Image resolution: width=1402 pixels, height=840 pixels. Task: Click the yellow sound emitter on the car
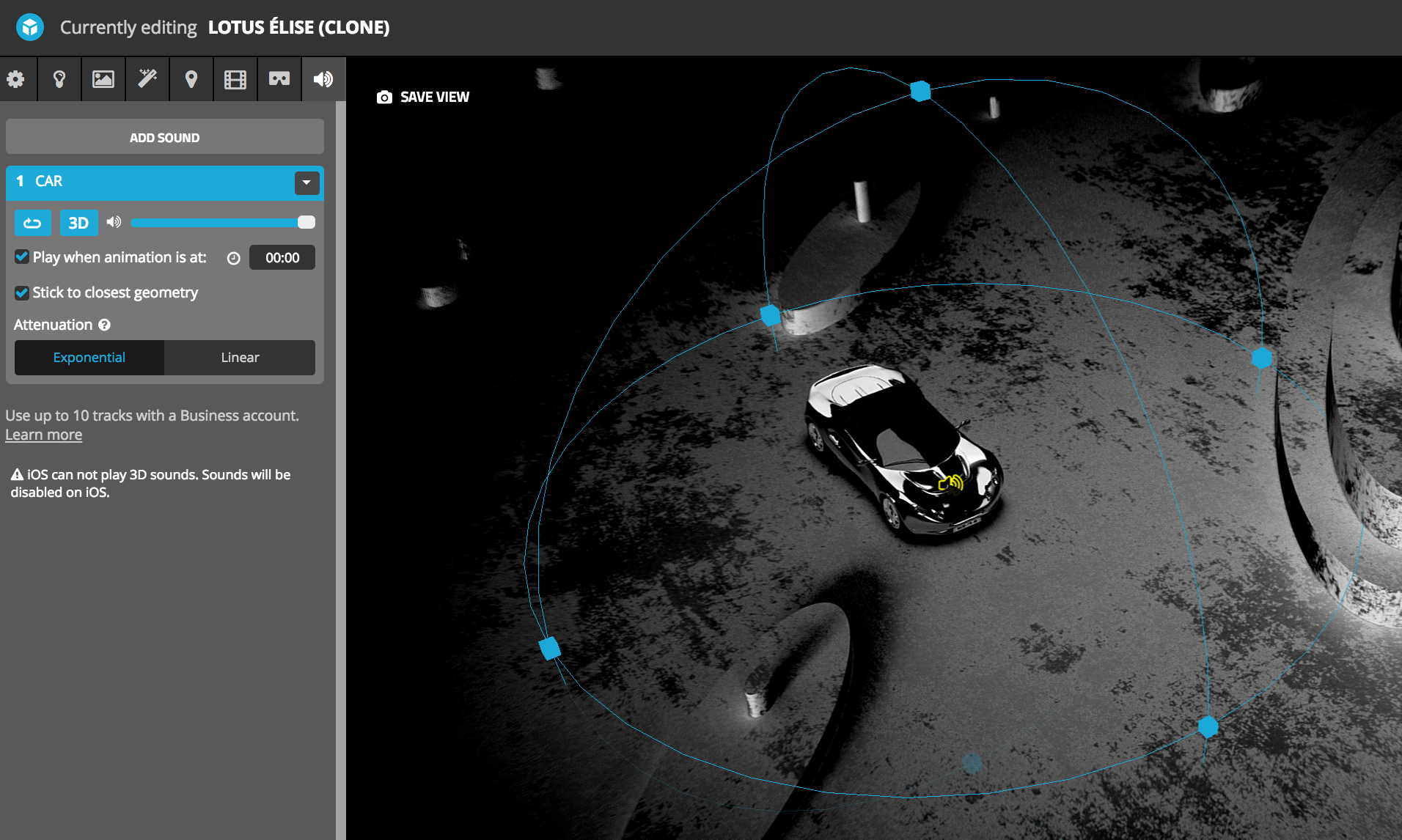(x=951, y=483)
